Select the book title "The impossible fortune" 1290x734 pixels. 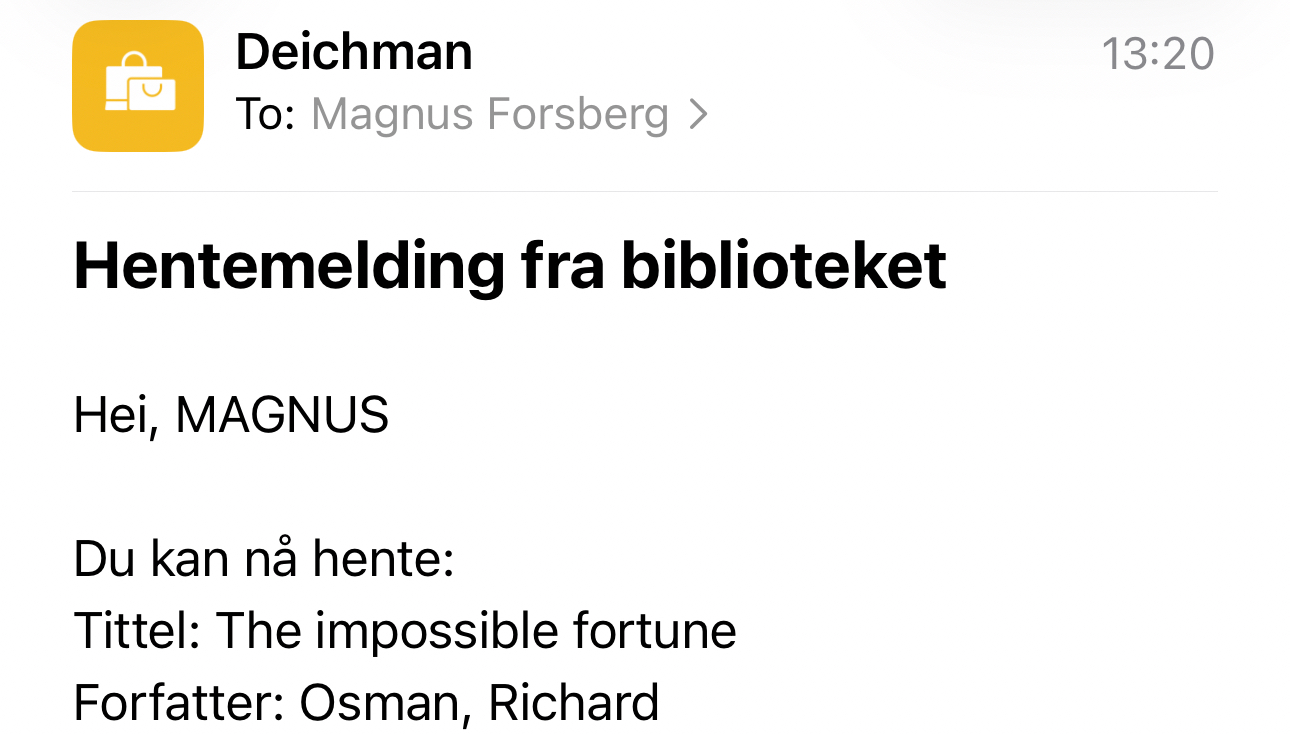pos(476,631)
